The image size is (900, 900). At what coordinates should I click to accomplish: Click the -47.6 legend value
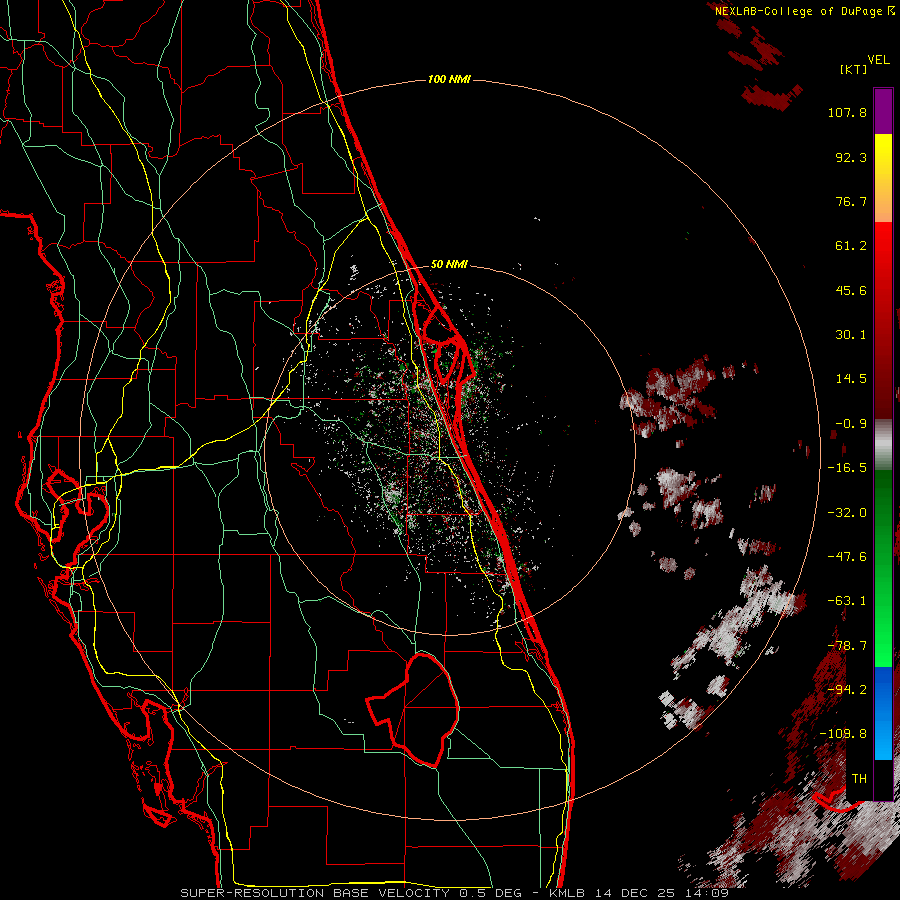click(x=847, y=557)
